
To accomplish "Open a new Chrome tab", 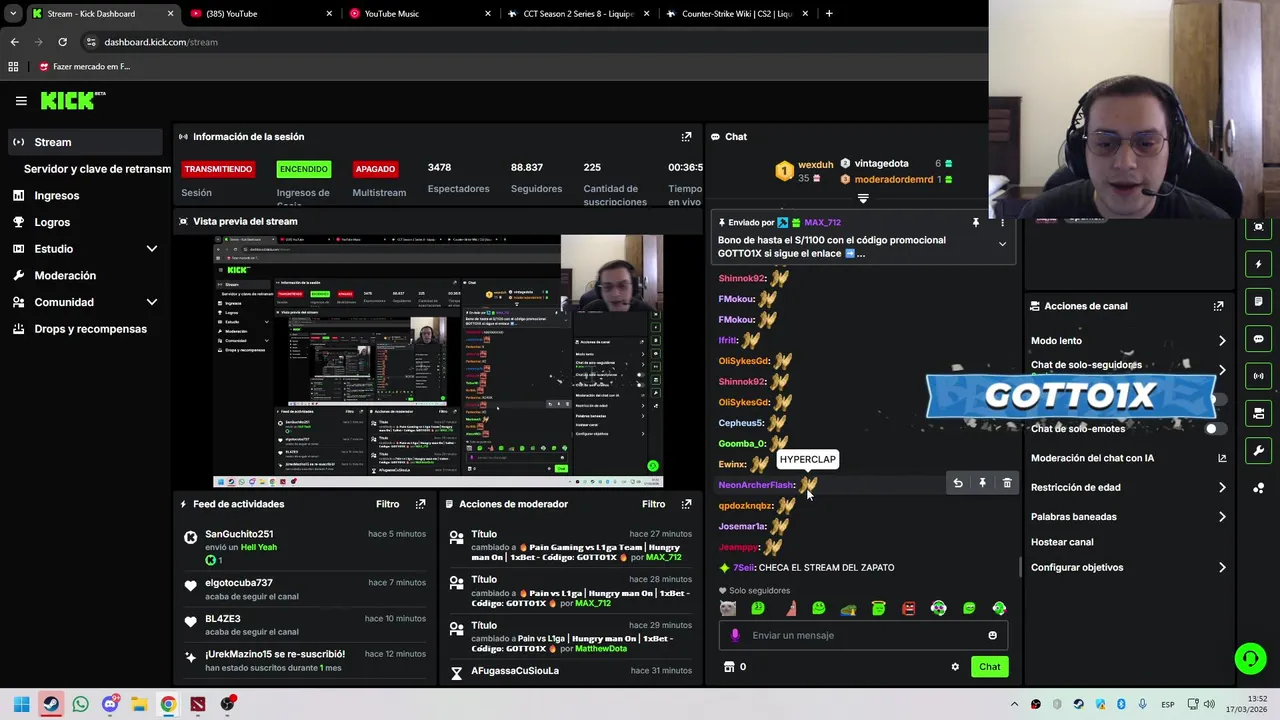I will tap(828, 14).
